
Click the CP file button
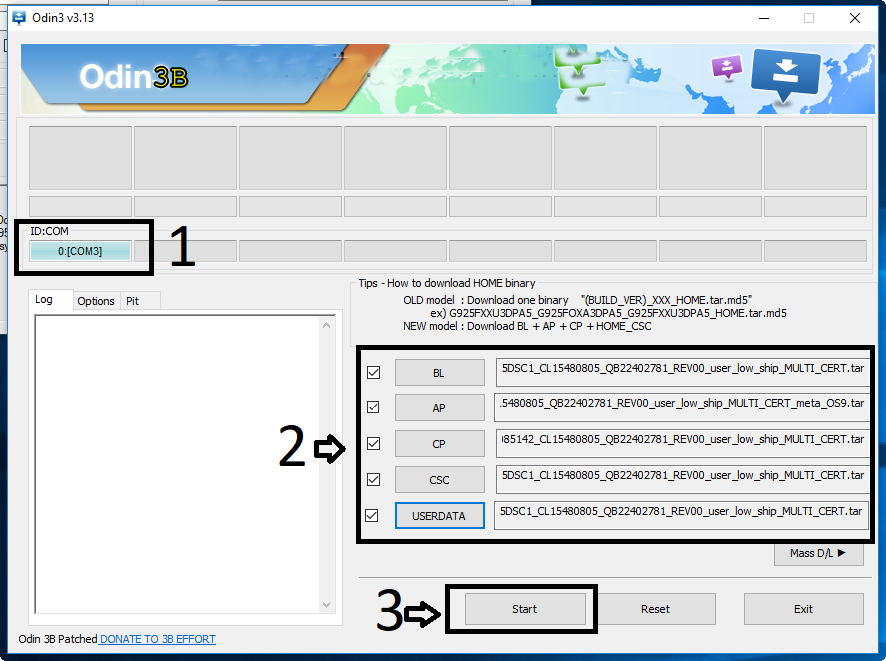(440, 444)
